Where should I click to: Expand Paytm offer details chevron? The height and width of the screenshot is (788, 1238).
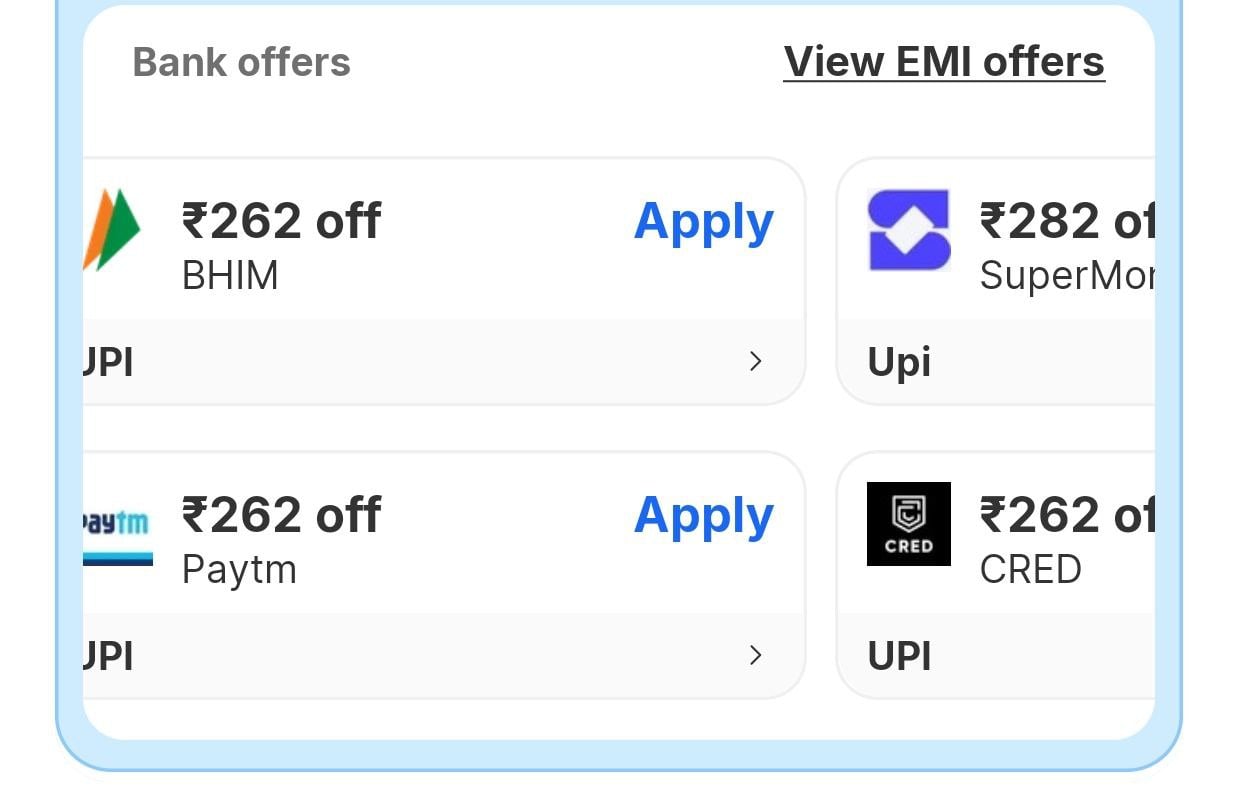755,656
